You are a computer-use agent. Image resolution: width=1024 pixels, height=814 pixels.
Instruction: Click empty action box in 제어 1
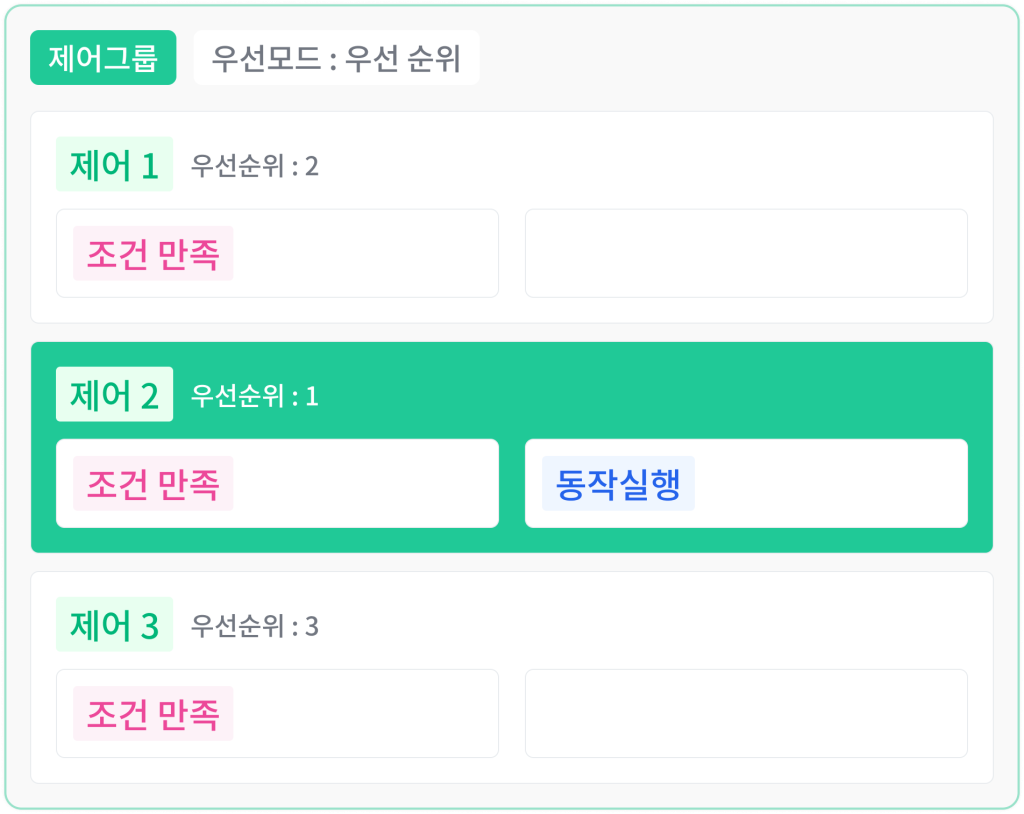point(746,253)
